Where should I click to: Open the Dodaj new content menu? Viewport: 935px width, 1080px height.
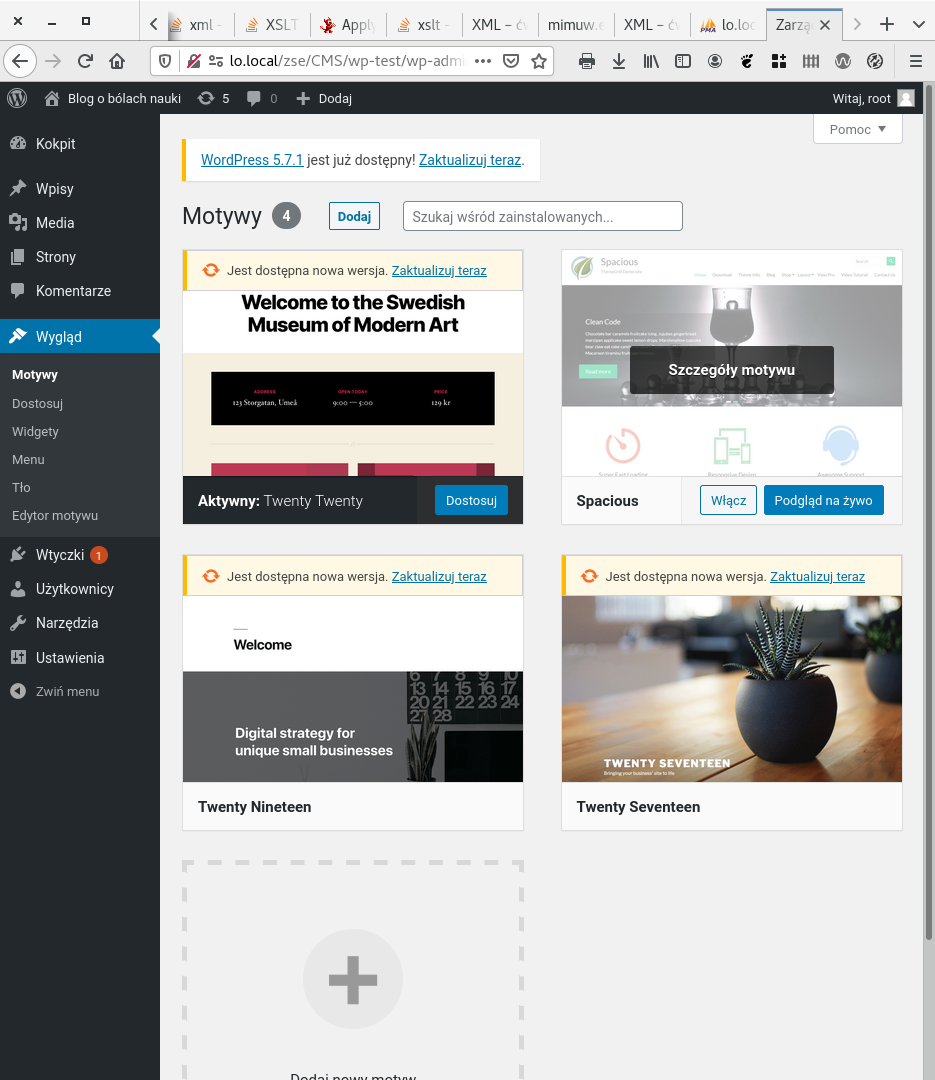click(x=325, y=98)
